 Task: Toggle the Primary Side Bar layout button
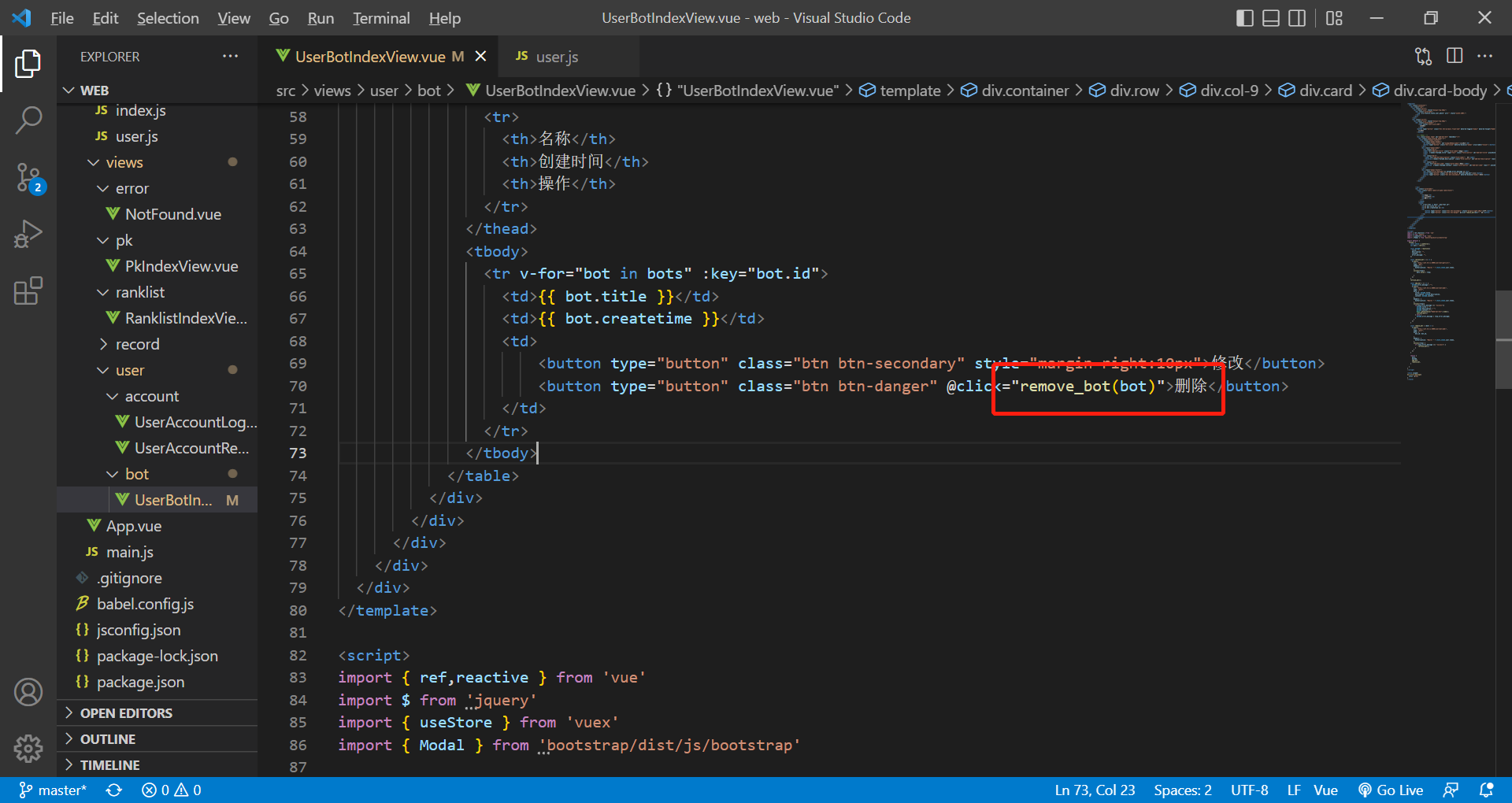(1244, 18)
